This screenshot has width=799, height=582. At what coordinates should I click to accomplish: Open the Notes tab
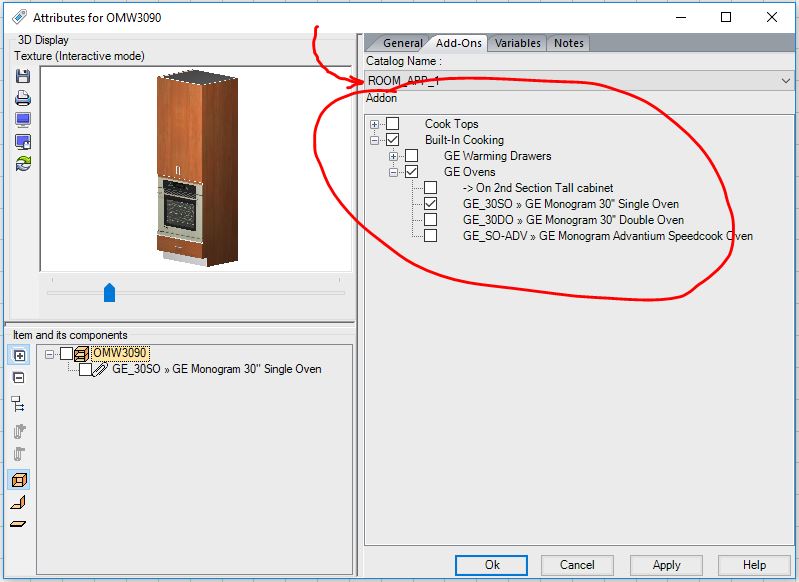[x=569, y=43]
